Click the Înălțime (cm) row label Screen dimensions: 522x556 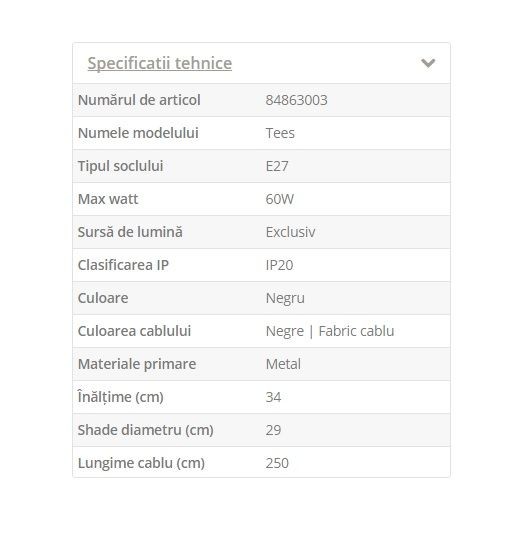(x=121, y=397)
